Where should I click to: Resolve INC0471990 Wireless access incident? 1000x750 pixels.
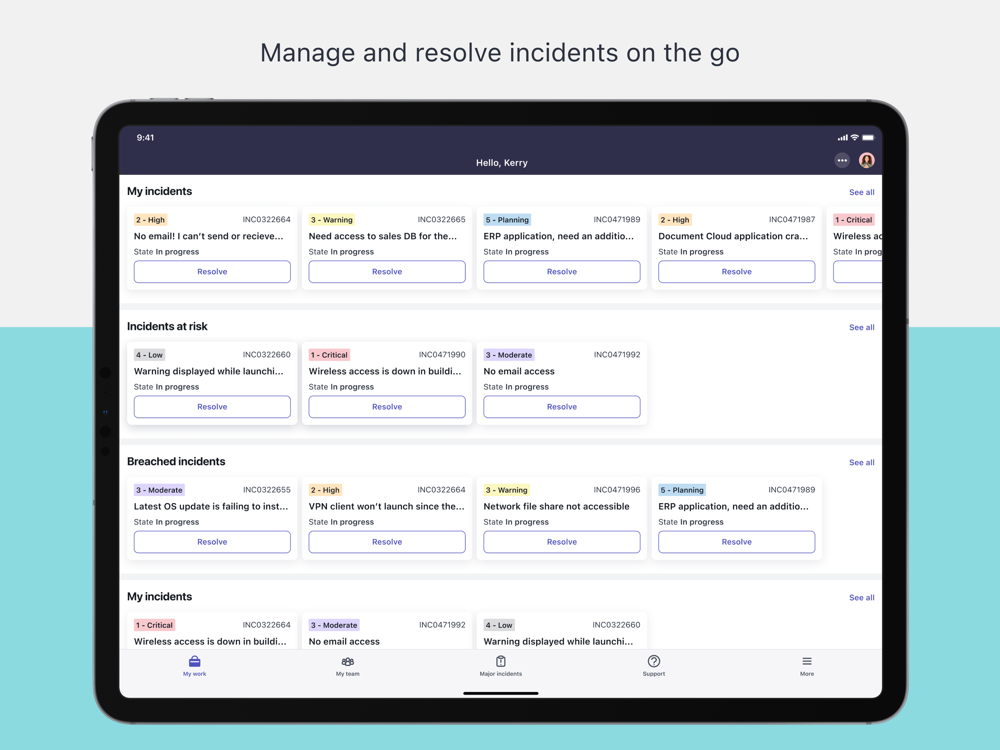pyautogui.click(x=387, y=407)
